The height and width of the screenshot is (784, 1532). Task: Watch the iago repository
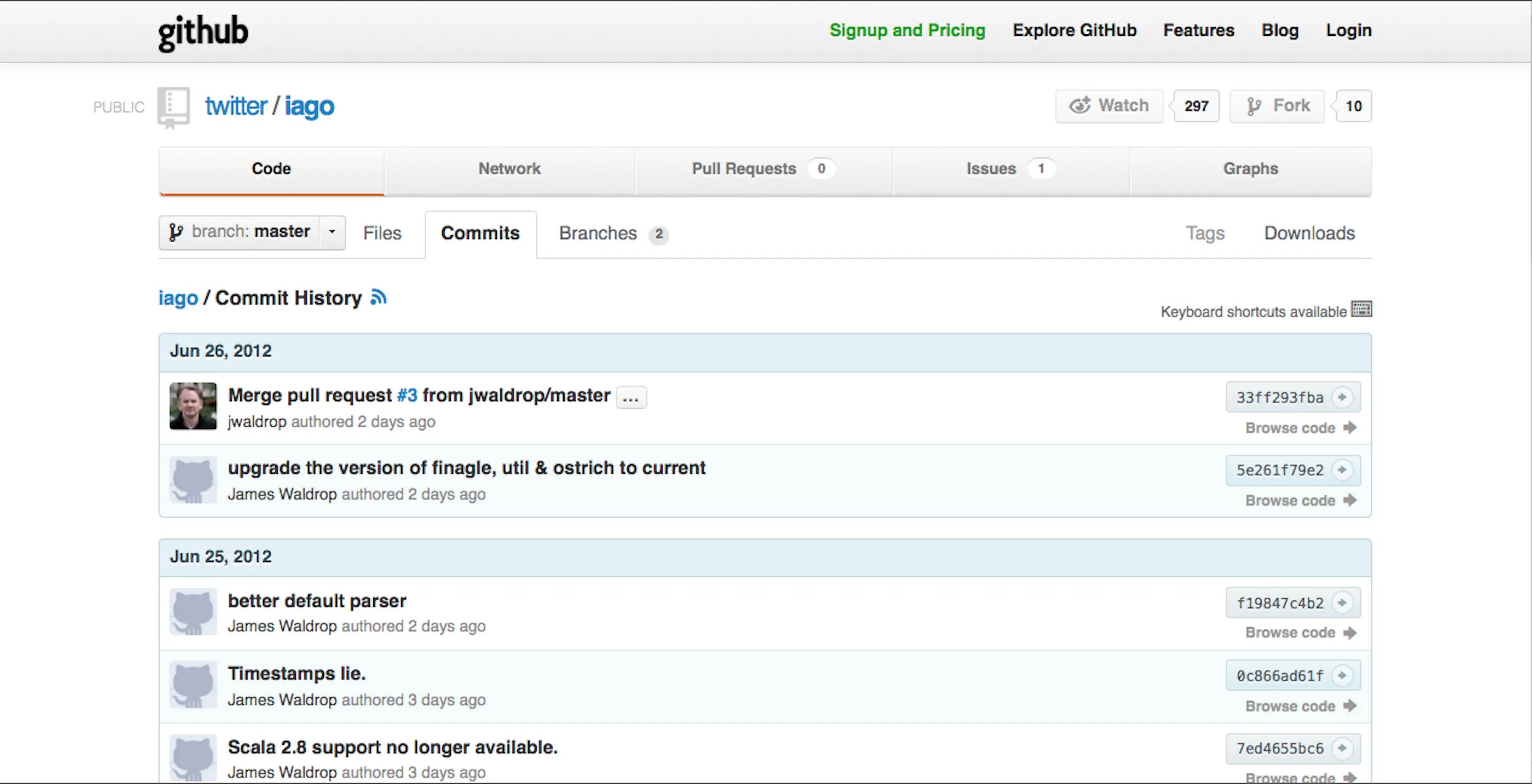click(1109, 106)
